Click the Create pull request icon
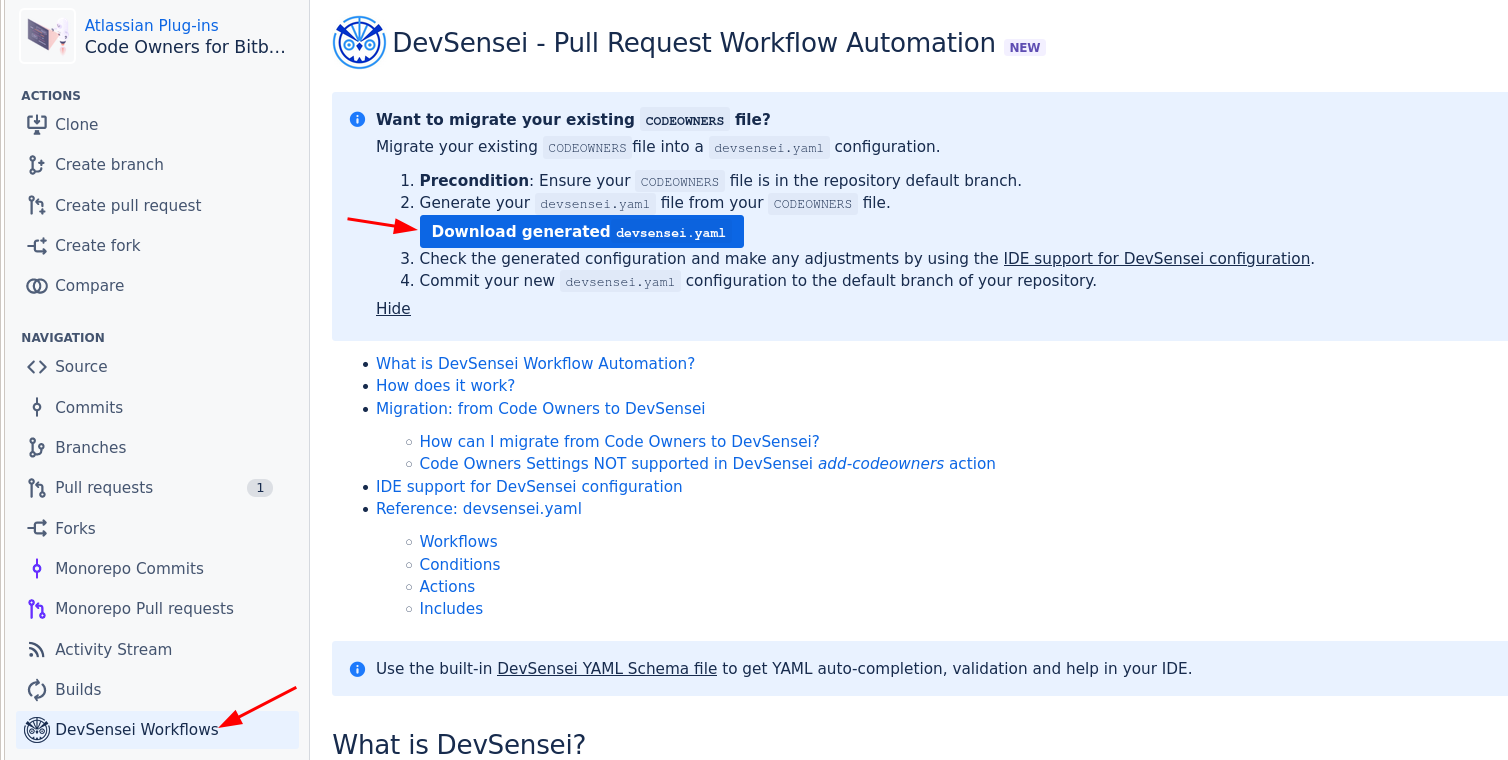Screen dimensions: 1508x760 (x=37, y=206)
